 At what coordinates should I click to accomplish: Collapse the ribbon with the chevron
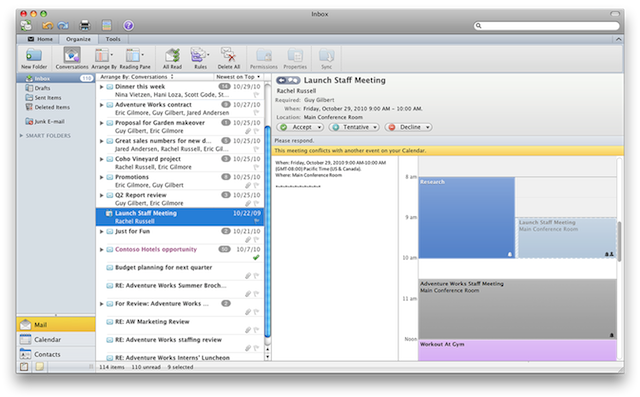[x=618, y=39]
